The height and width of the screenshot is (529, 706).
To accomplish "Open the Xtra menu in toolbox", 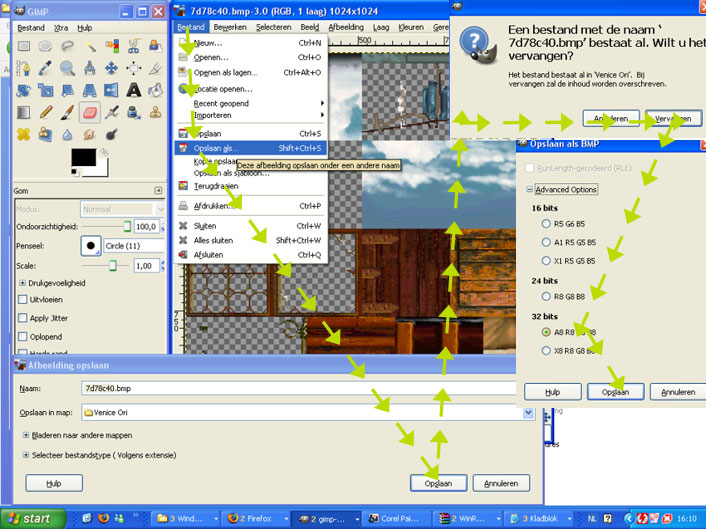I will coord(61,28).
